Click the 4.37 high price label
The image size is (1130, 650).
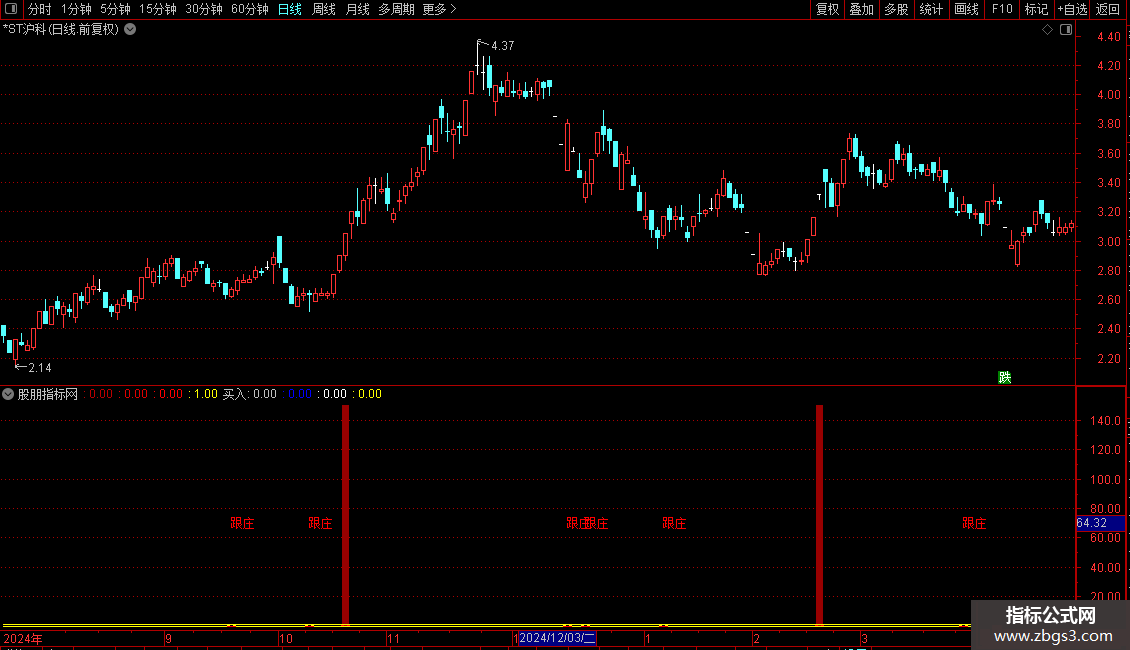(x=503, y=45)
